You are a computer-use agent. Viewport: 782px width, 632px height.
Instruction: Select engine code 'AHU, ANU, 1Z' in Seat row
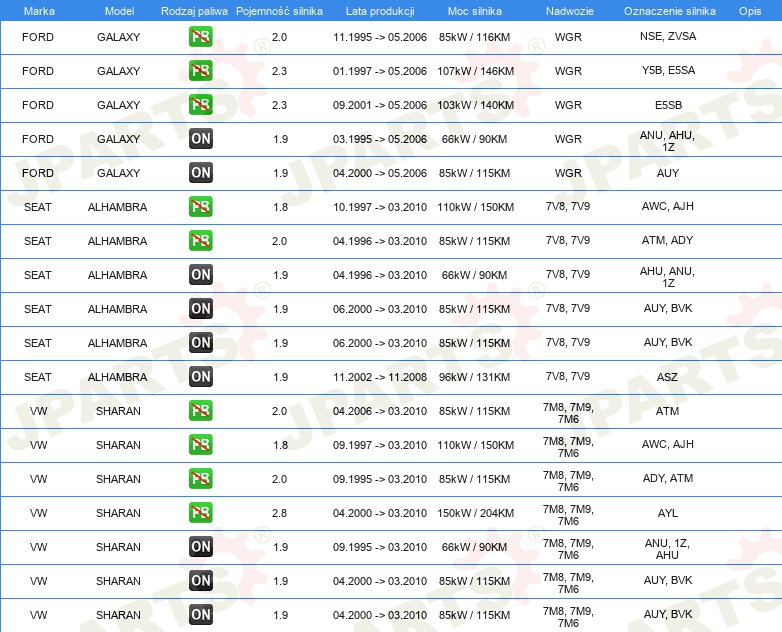668,277
